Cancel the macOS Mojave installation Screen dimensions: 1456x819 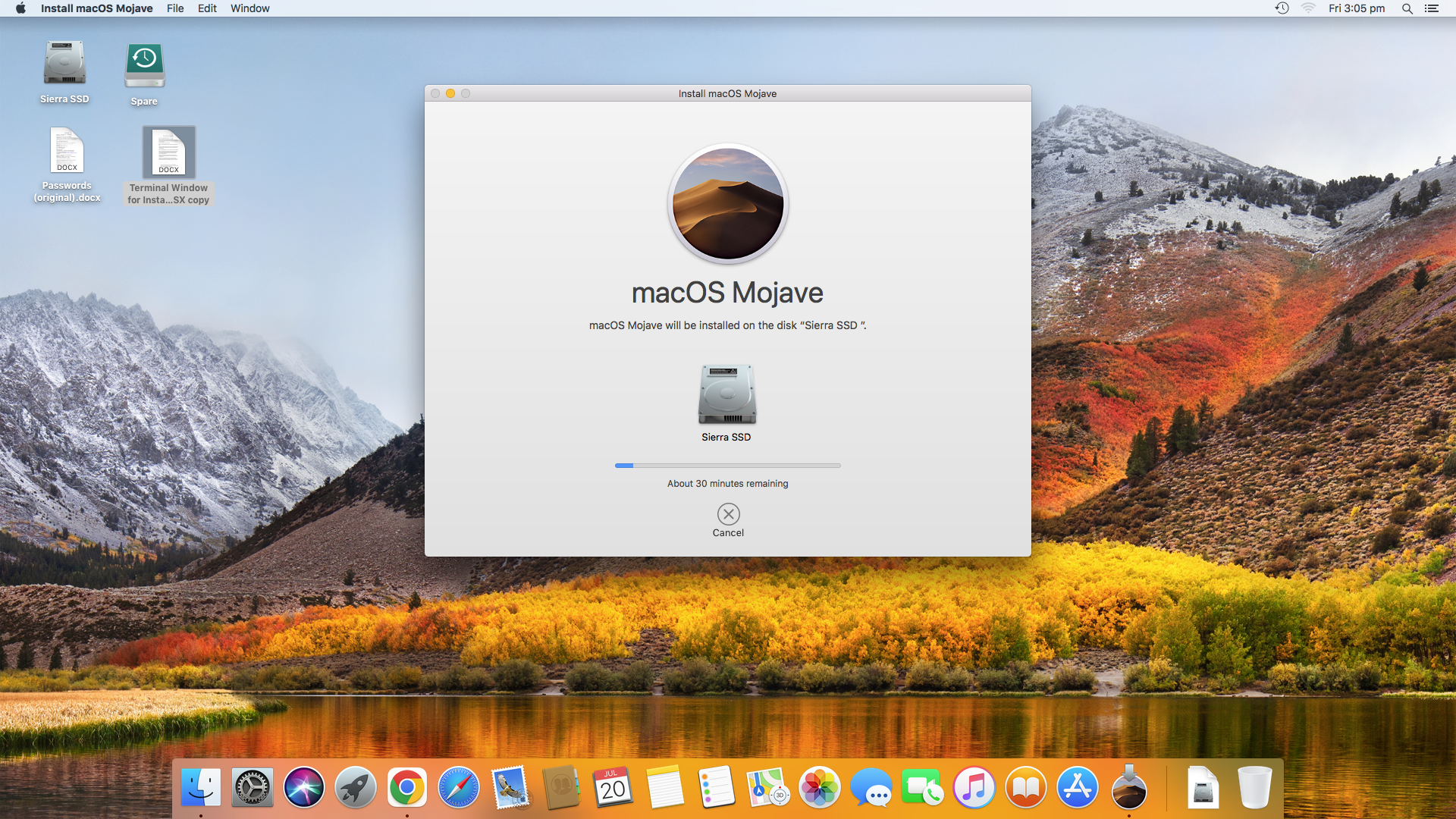[x=728, y=515]
